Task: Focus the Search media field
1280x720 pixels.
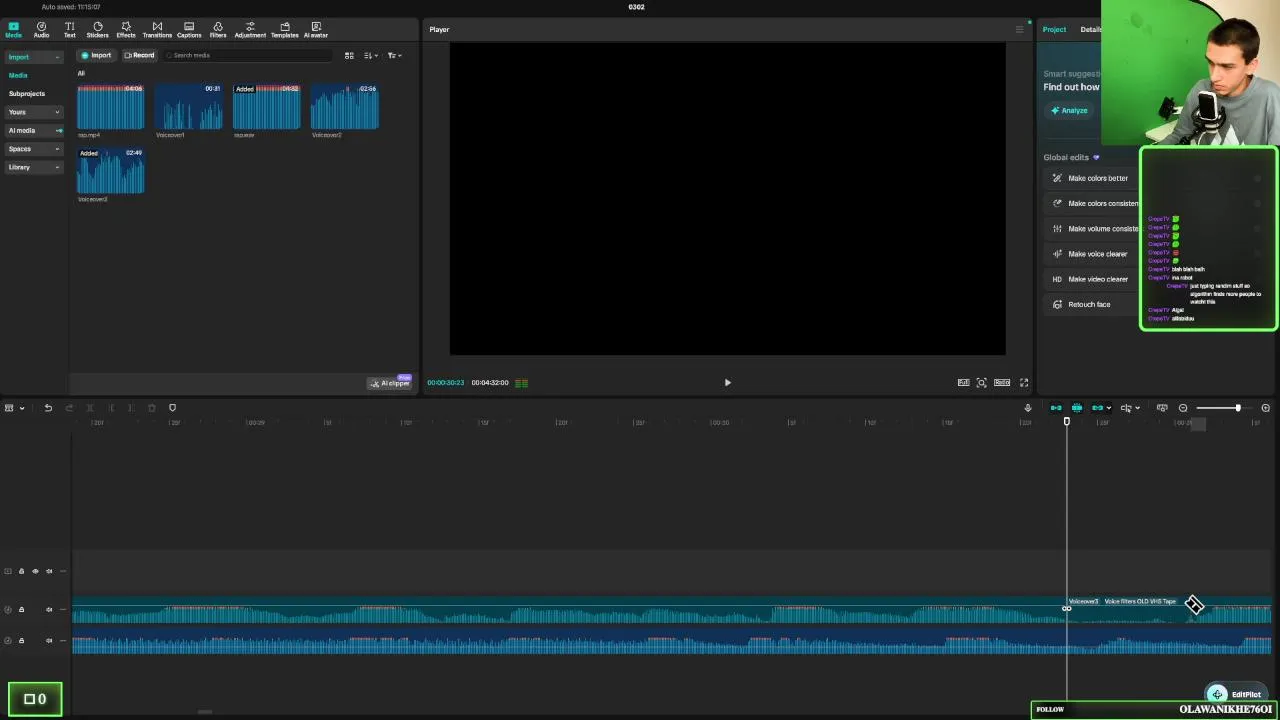Action: [247, 55]
